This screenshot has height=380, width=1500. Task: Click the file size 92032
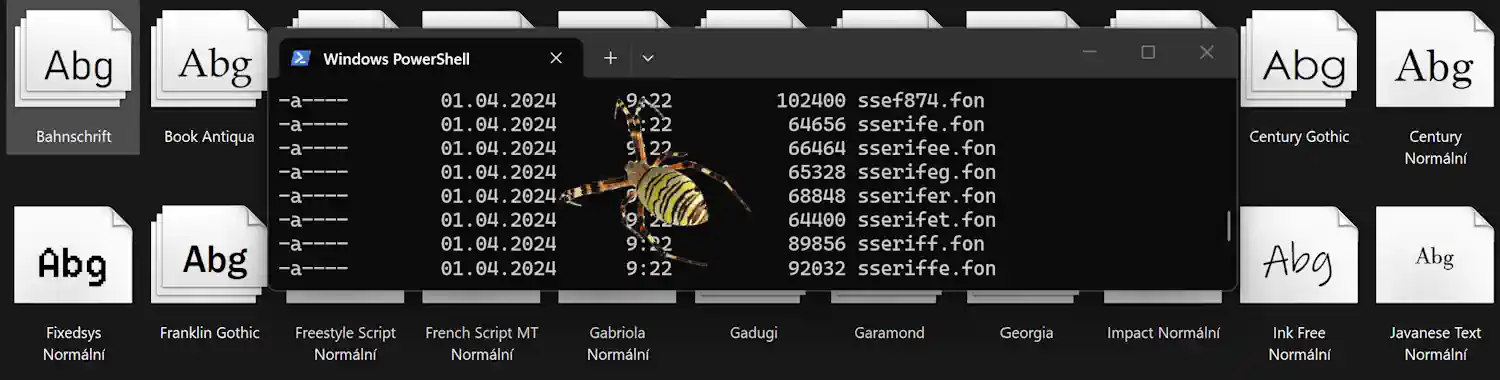[816, 268]
